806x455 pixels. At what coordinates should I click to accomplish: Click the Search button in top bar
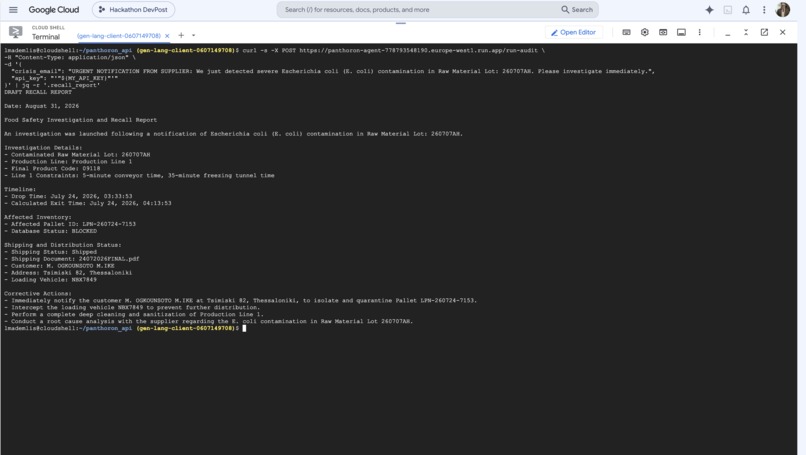point(577,10)
